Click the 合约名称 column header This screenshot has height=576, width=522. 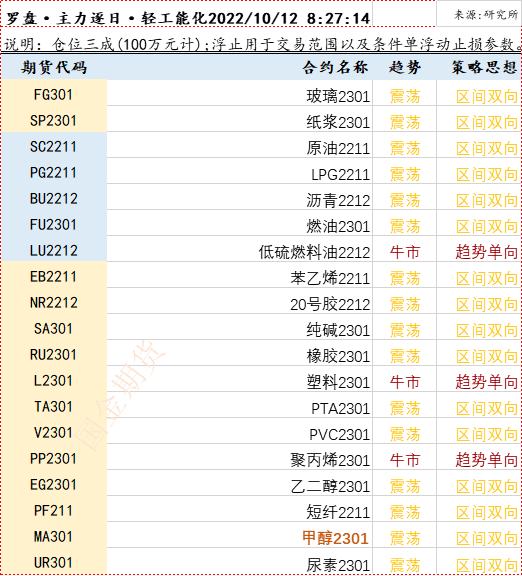[x=335, y=67]
